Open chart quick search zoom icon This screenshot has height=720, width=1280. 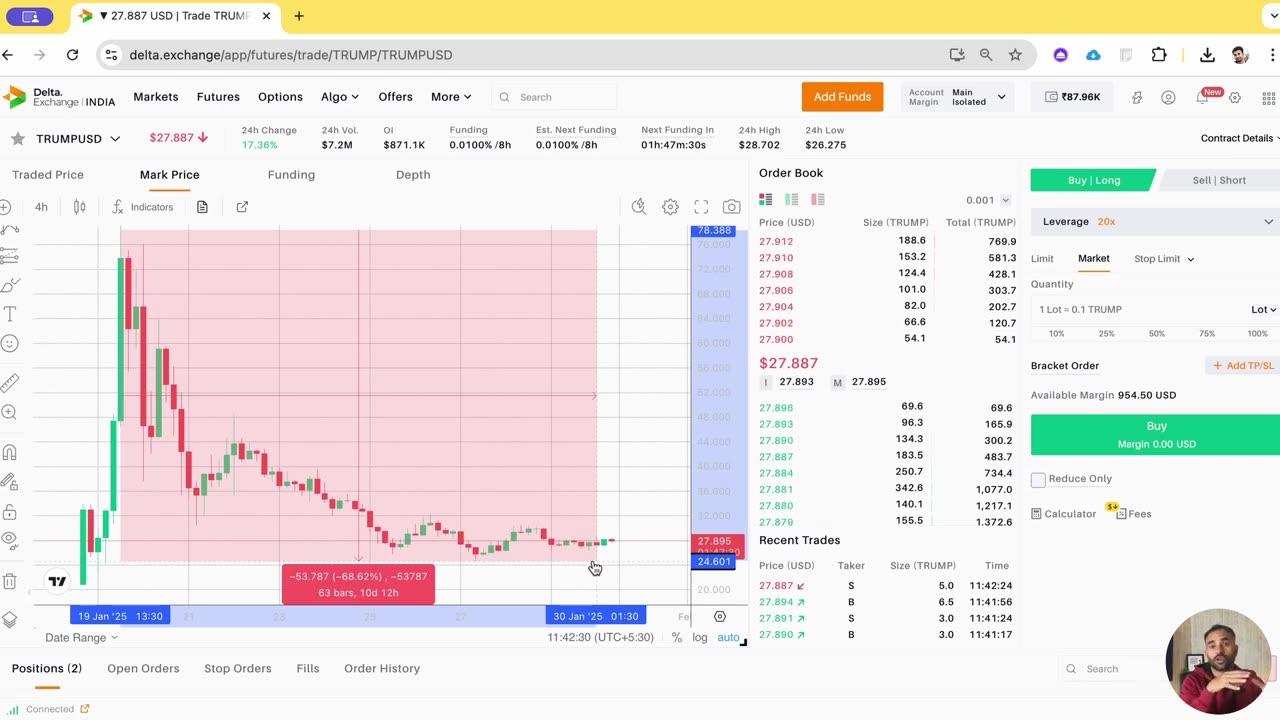click(x=639, y=207)
